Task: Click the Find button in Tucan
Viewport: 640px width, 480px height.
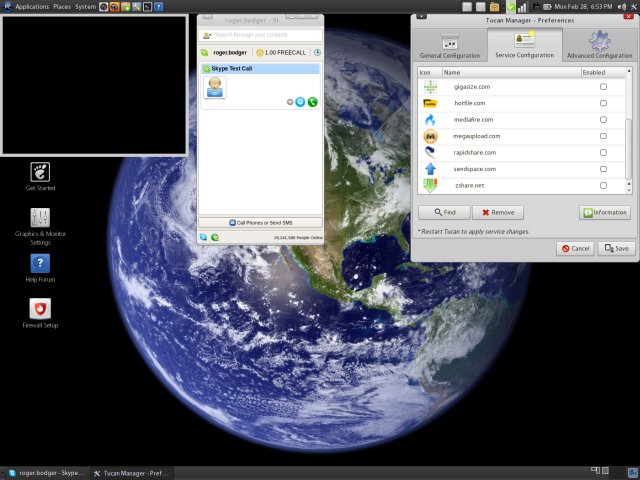Action: [x=444, y=212]
